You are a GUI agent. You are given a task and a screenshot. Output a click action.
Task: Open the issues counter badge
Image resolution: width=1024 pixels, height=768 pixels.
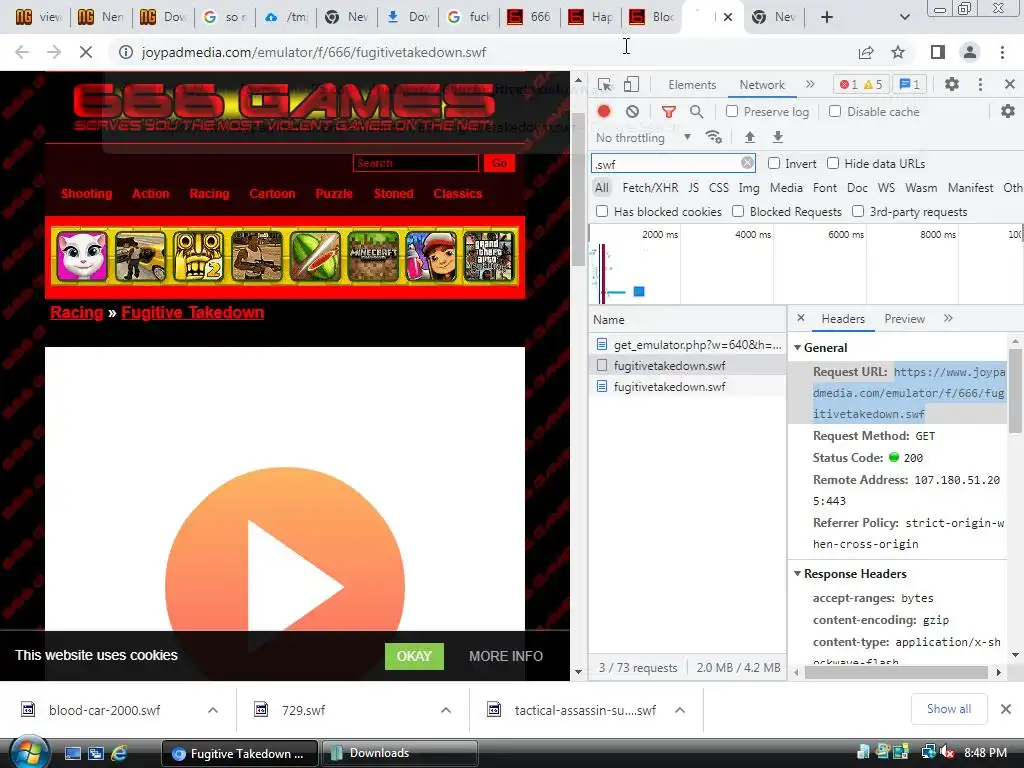point(910,84)
